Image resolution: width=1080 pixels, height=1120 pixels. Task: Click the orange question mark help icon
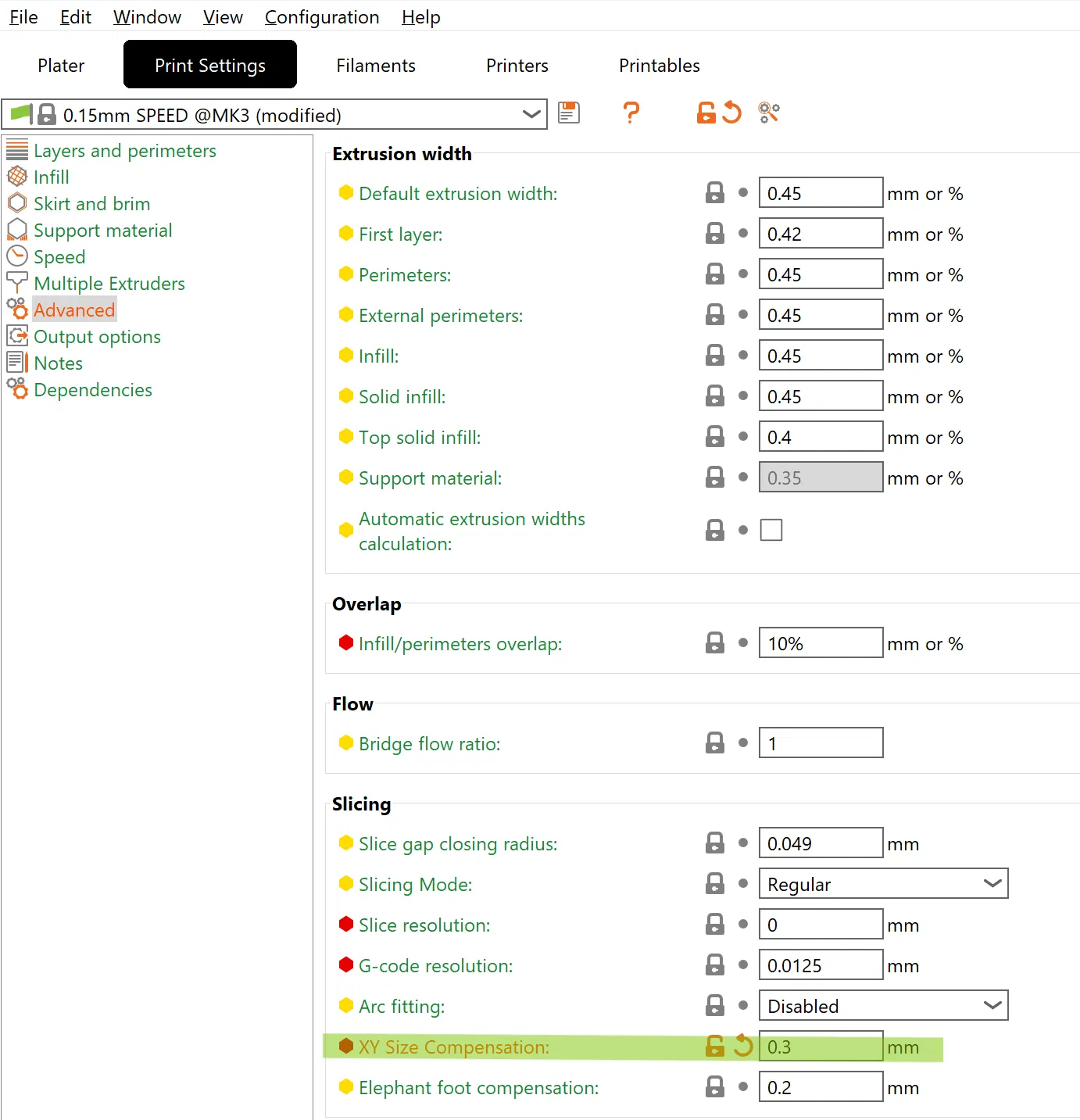[x=631, y=113]
